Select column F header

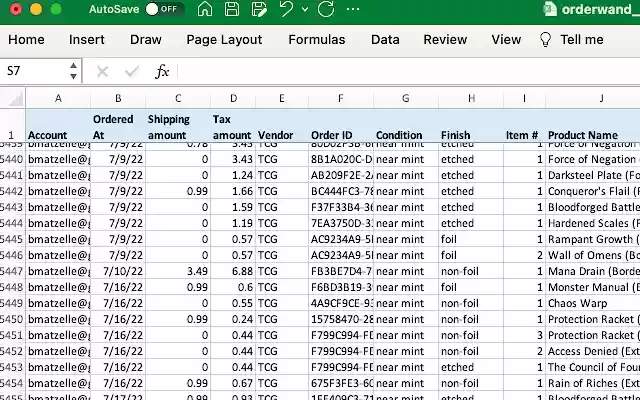pyautogui.click(x=340, y=98)
